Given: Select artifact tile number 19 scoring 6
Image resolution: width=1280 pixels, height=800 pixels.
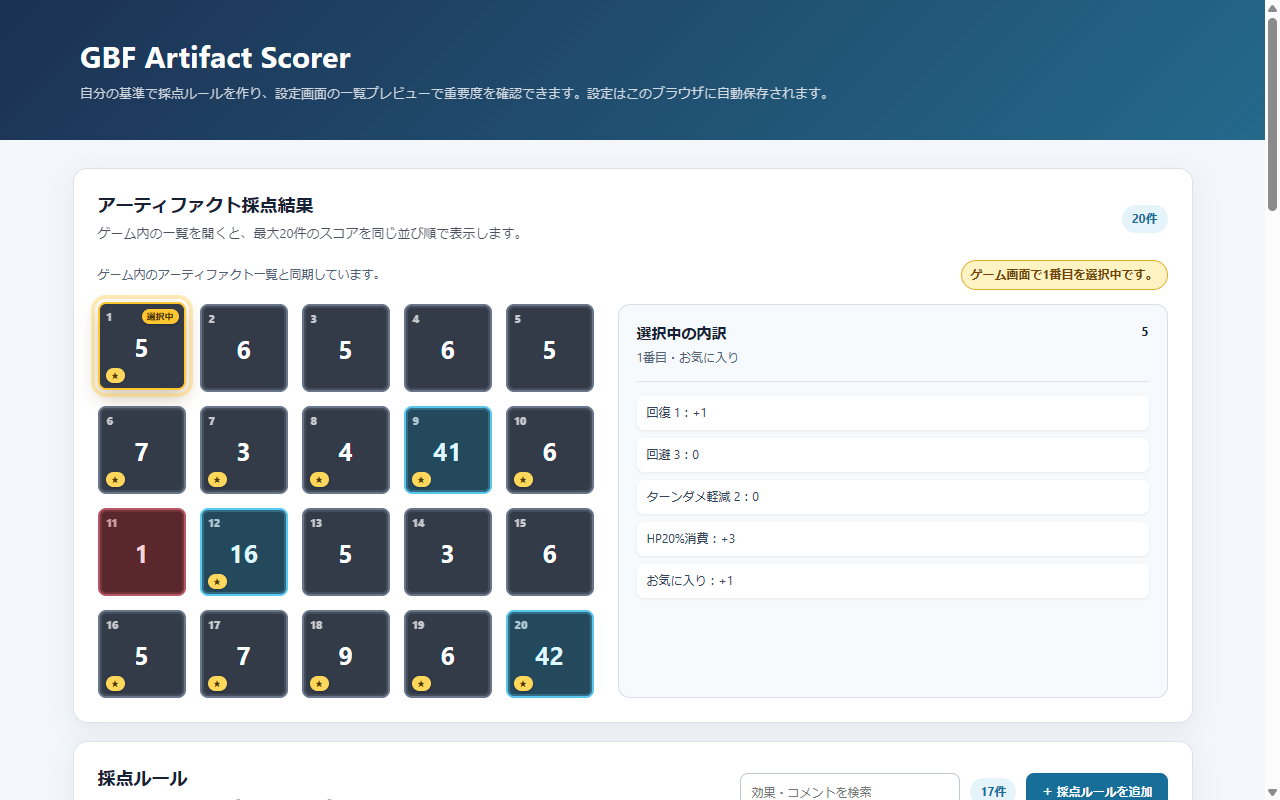Looking at the screenshot, I should (x=448, y=653).
